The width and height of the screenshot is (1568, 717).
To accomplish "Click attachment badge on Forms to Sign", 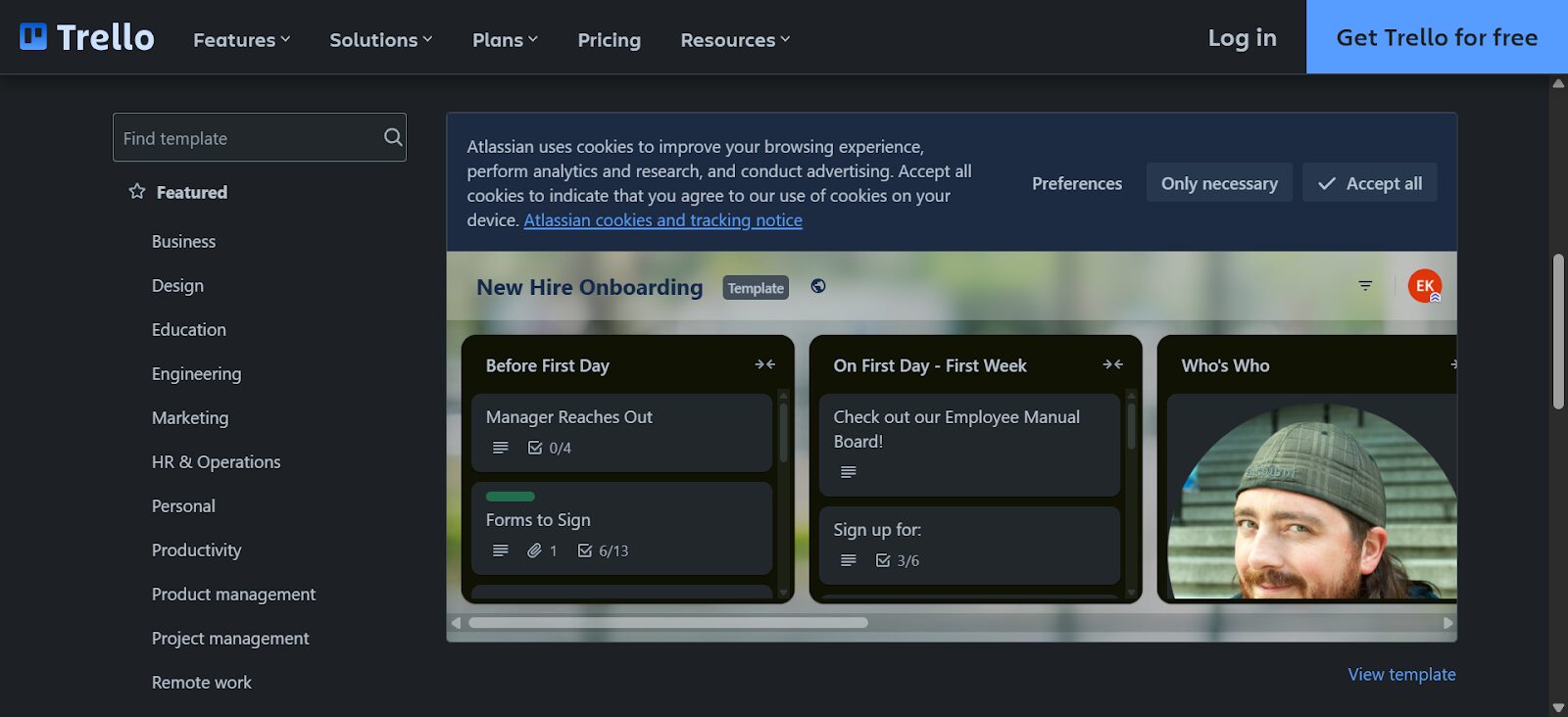I will (x=542, y=550).
